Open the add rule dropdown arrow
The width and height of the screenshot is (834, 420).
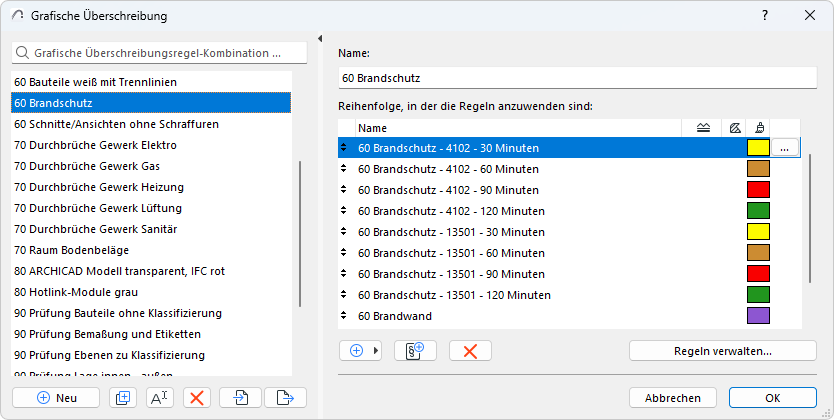click(x=377, y=350)
